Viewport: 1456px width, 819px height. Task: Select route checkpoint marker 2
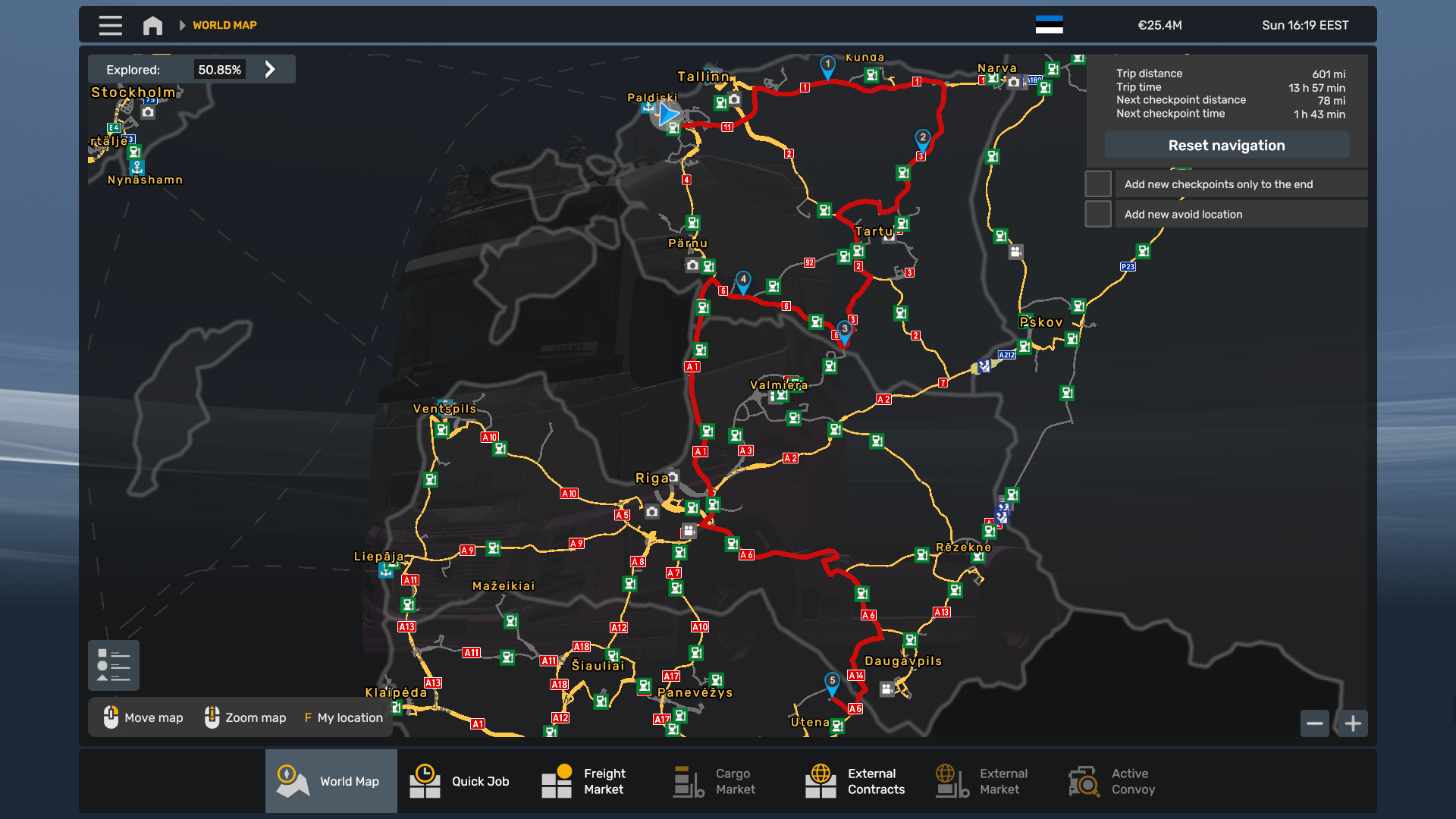click(922, 140)
